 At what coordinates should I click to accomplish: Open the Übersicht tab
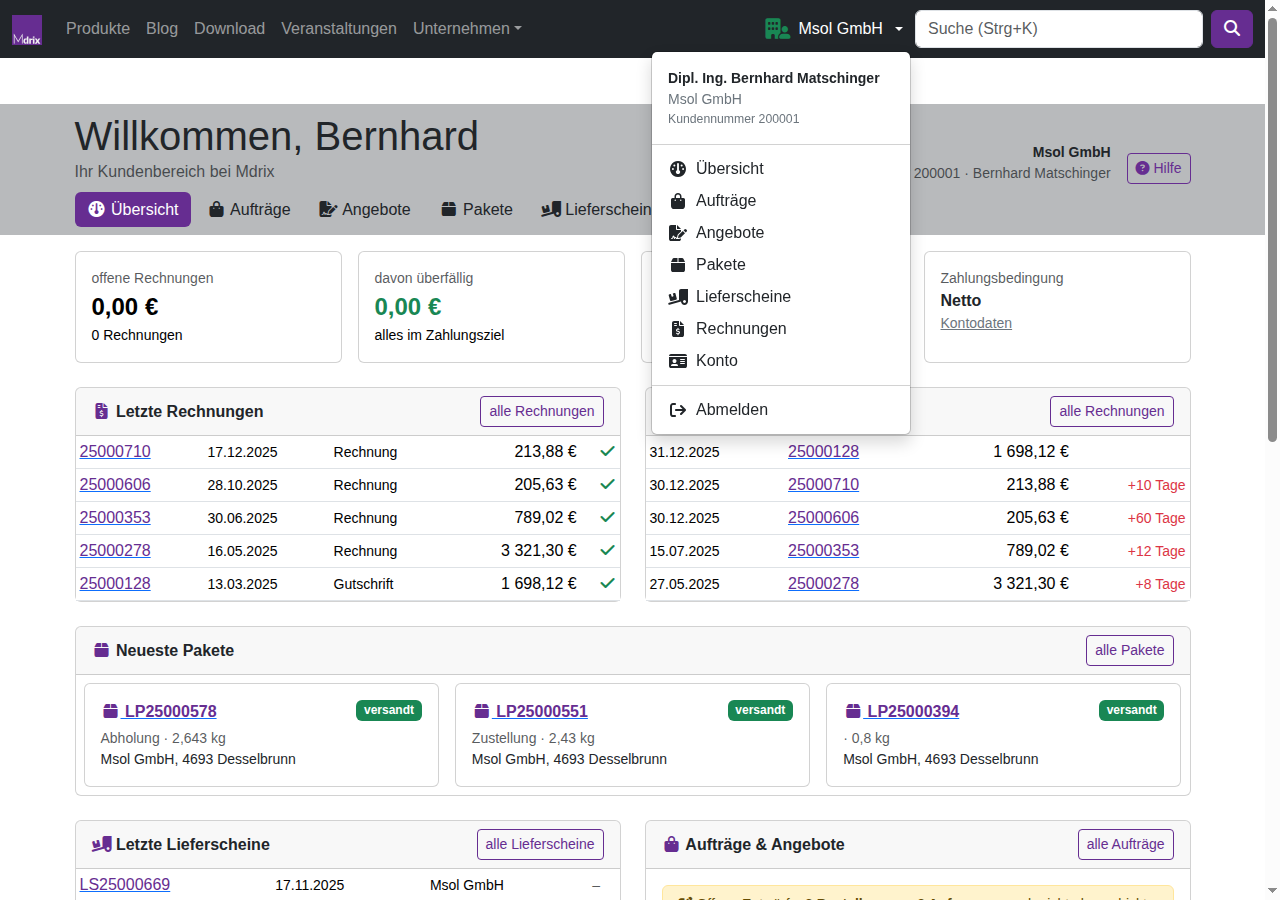coord(133,210)
